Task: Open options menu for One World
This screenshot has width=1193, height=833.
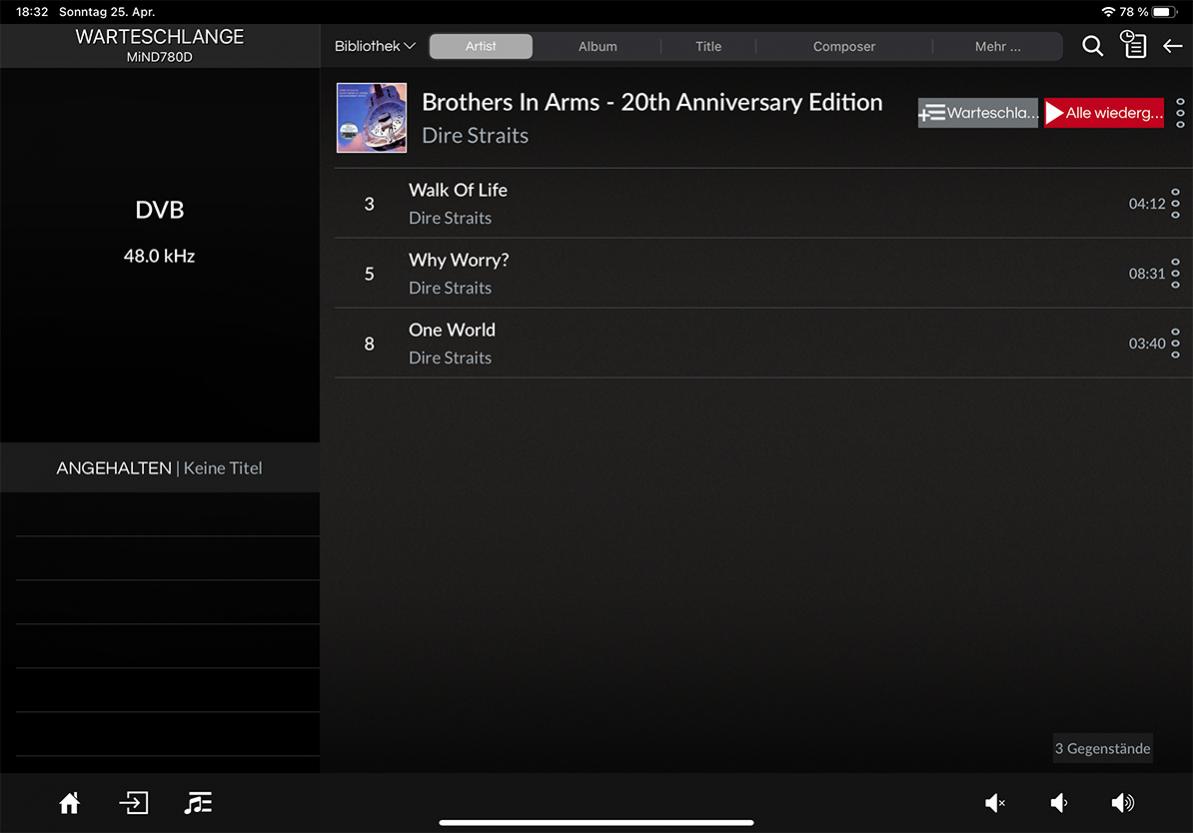Action: 1175,343
